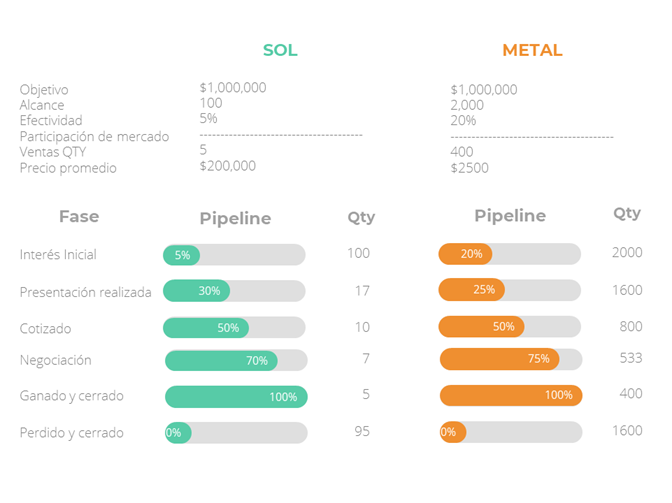This screenshot has height=503, width=672.
Task: Click SOL Cotizado 50% pipeline bar
Action: click(234, 328)
